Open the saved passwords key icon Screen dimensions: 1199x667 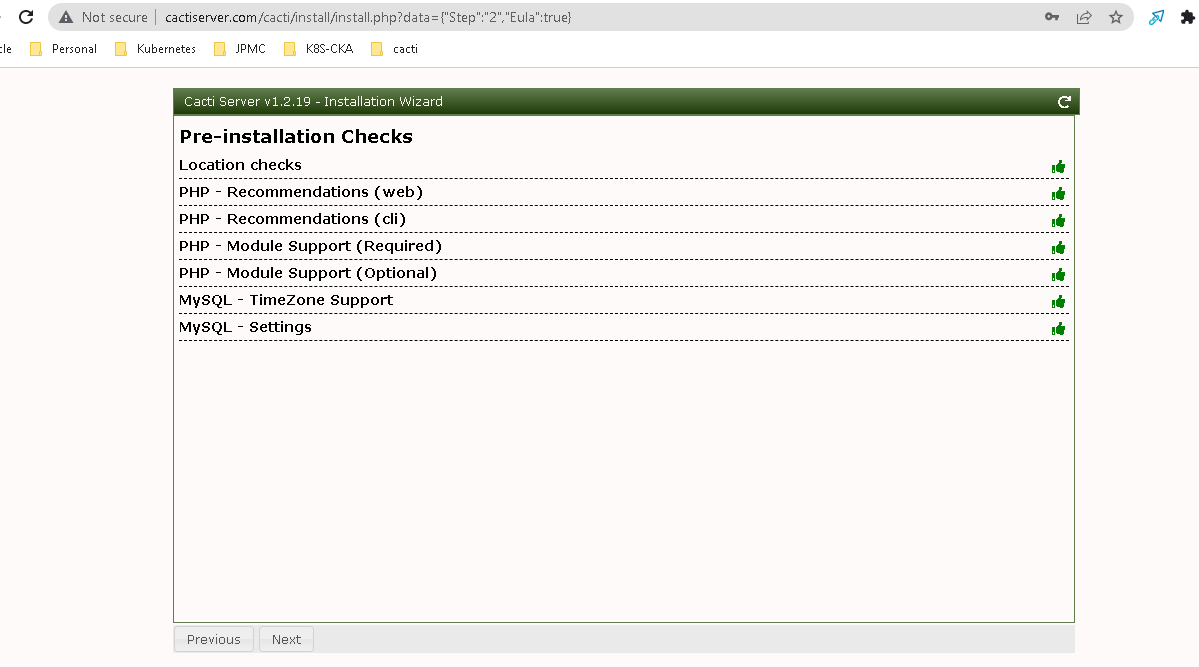[x=1052, y=17]
